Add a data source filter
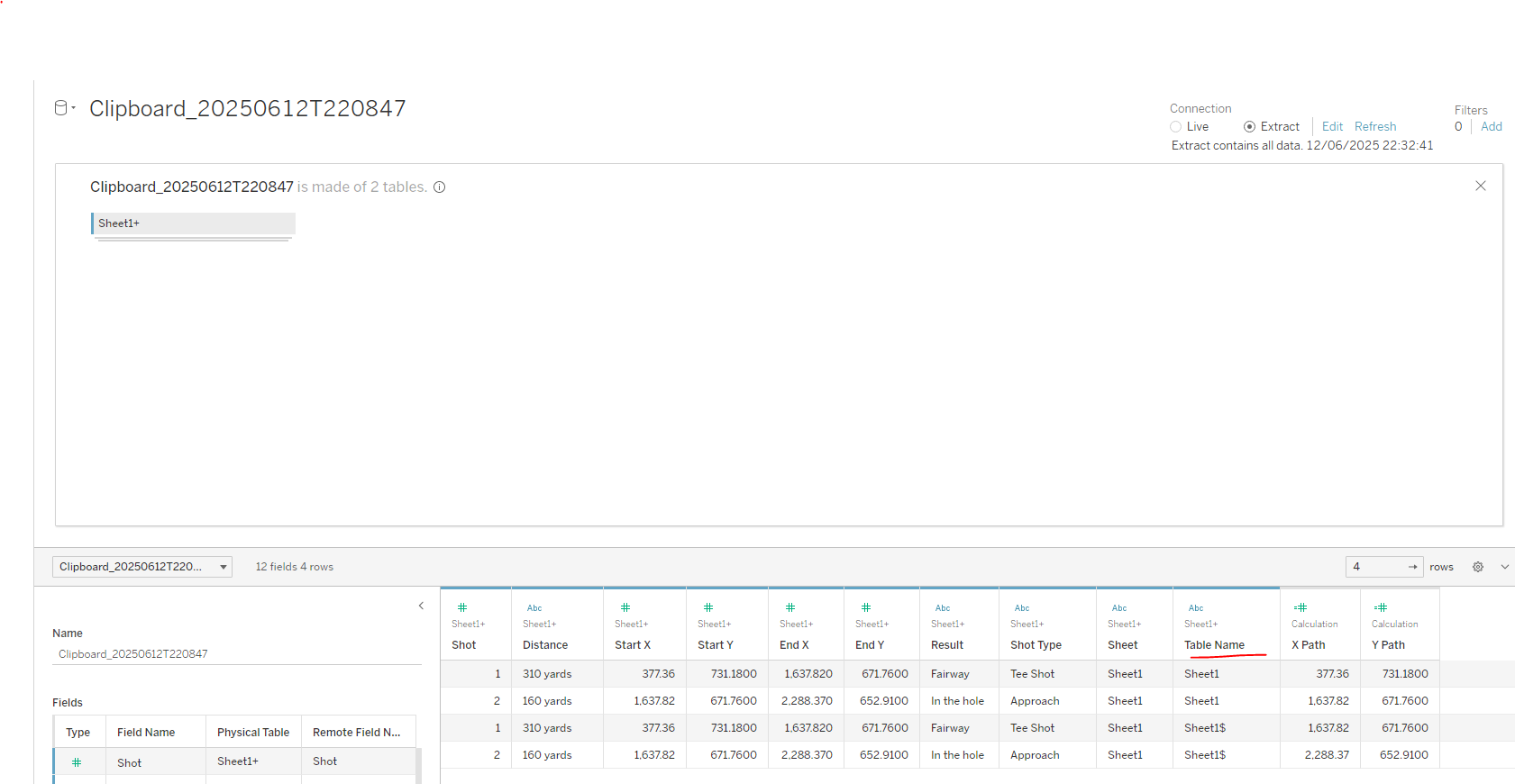Image resolution: width=1515 pixels, height=784 pixels. pyautogui.click(x=1491, y=127)
